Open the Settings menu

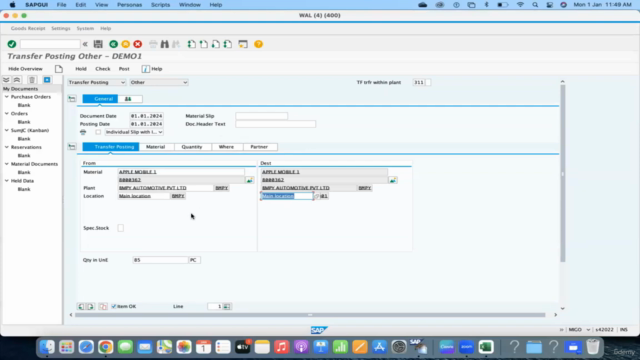pos(61,29)
